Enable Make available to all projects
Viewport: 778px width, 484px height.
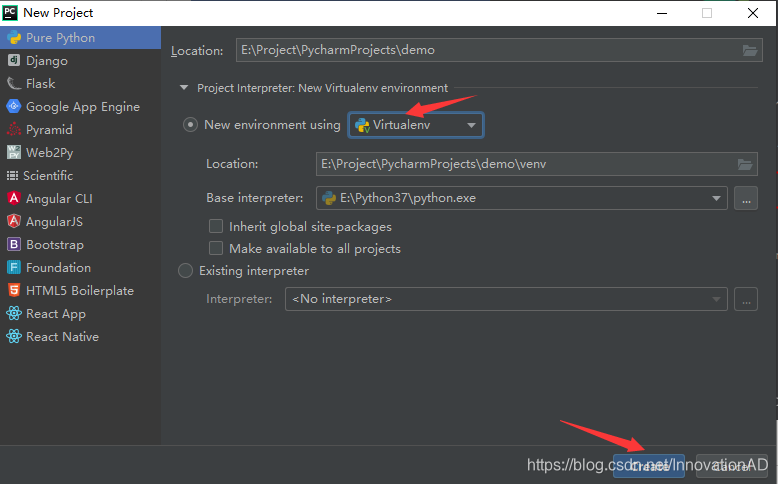216,248
